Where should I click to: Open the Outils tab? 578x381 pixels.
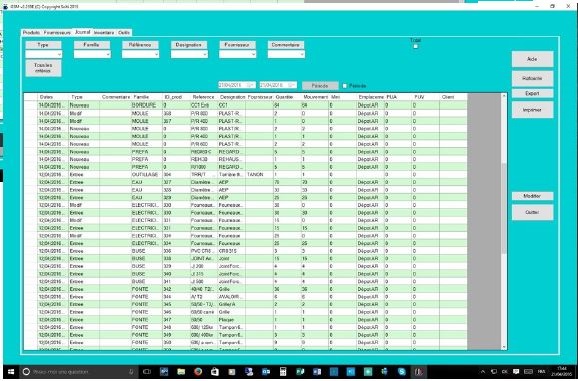[124, 33]
